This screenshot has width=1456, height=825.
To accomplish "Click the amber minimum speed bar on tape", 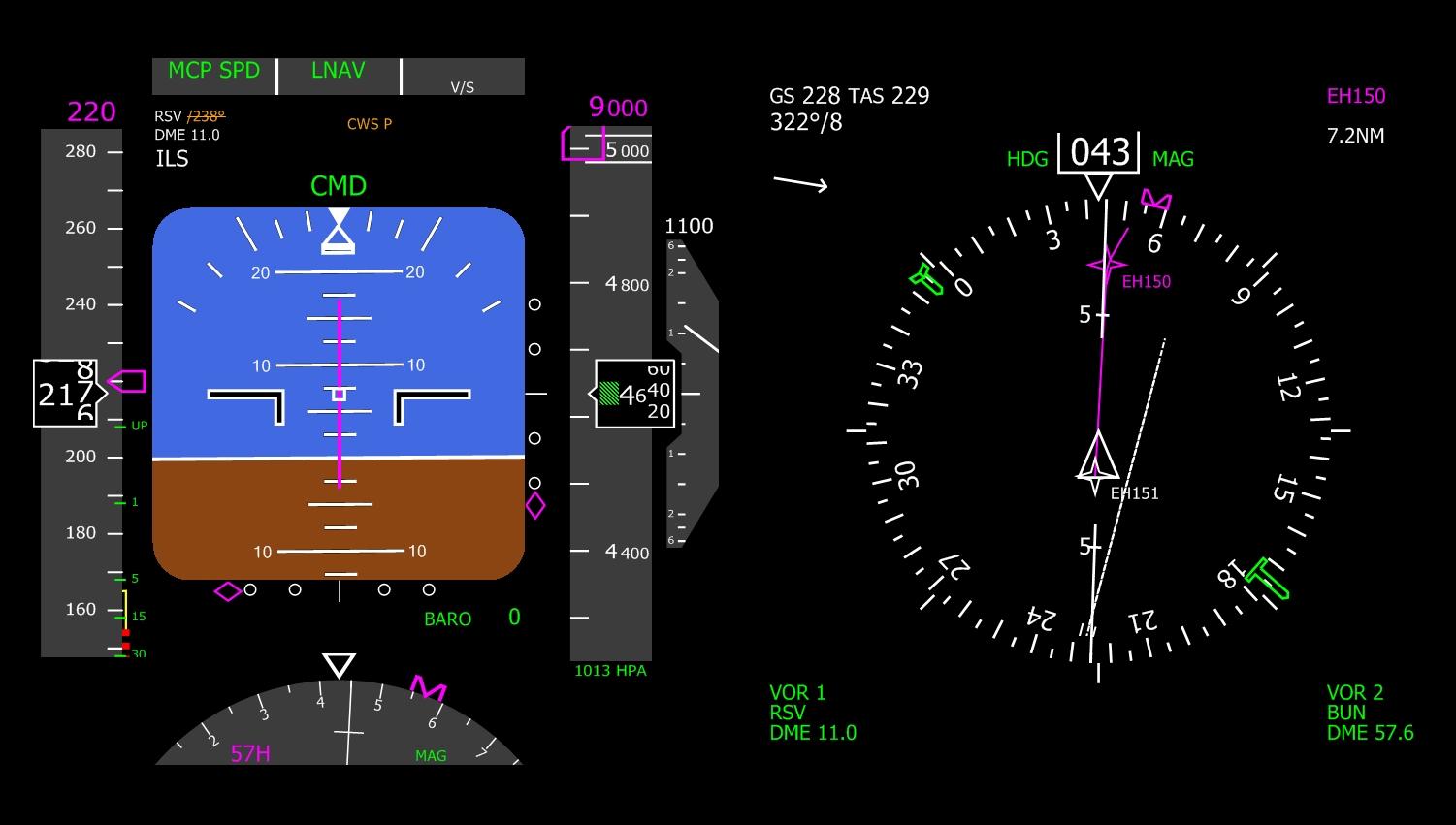I will [125, 610].
